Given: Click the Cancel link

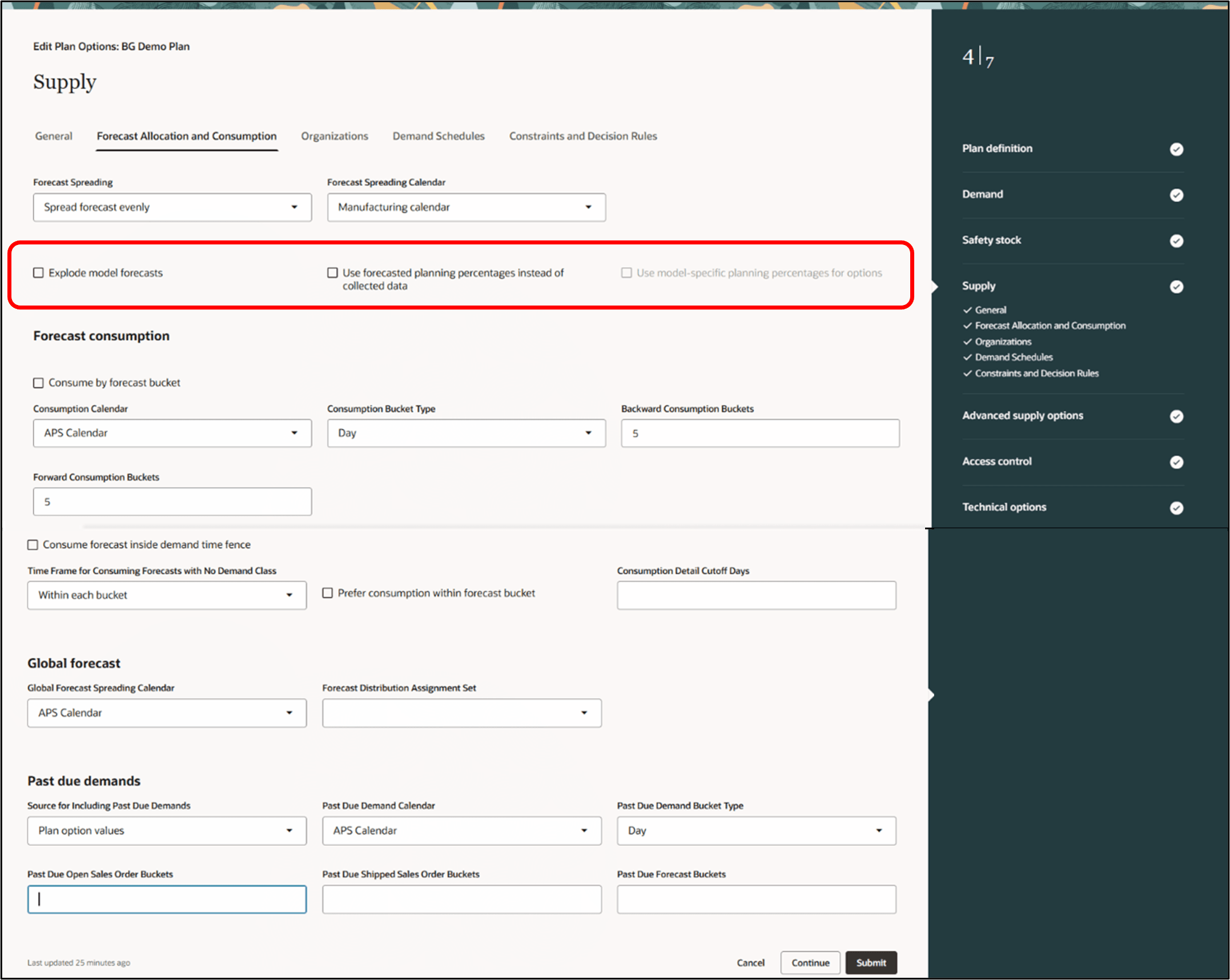Looking at the screenshot, I should [750, 962].
